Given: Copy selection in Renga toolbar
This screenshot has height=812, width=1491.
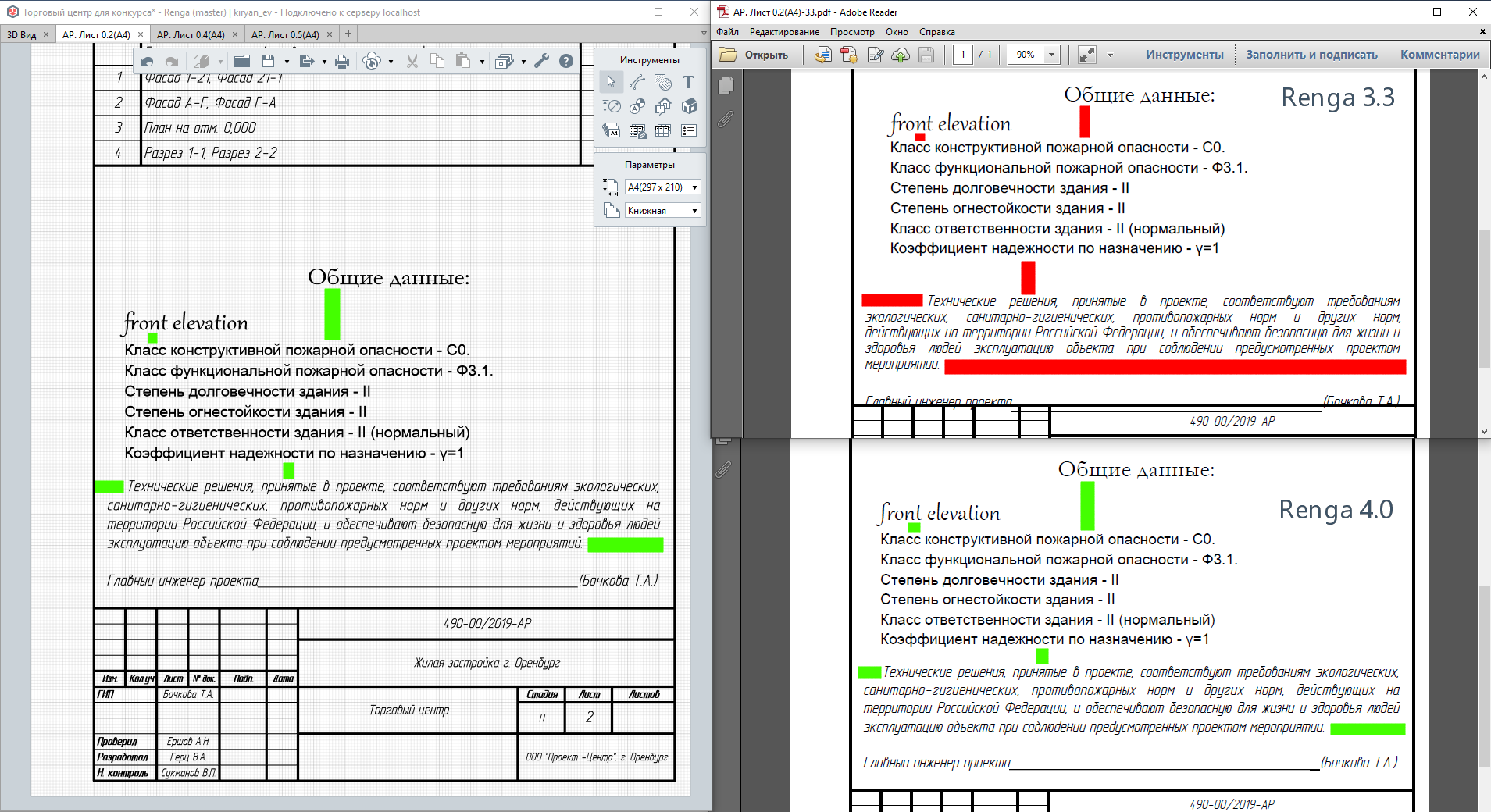Looking at the screenshot, I should click(437, 61).
